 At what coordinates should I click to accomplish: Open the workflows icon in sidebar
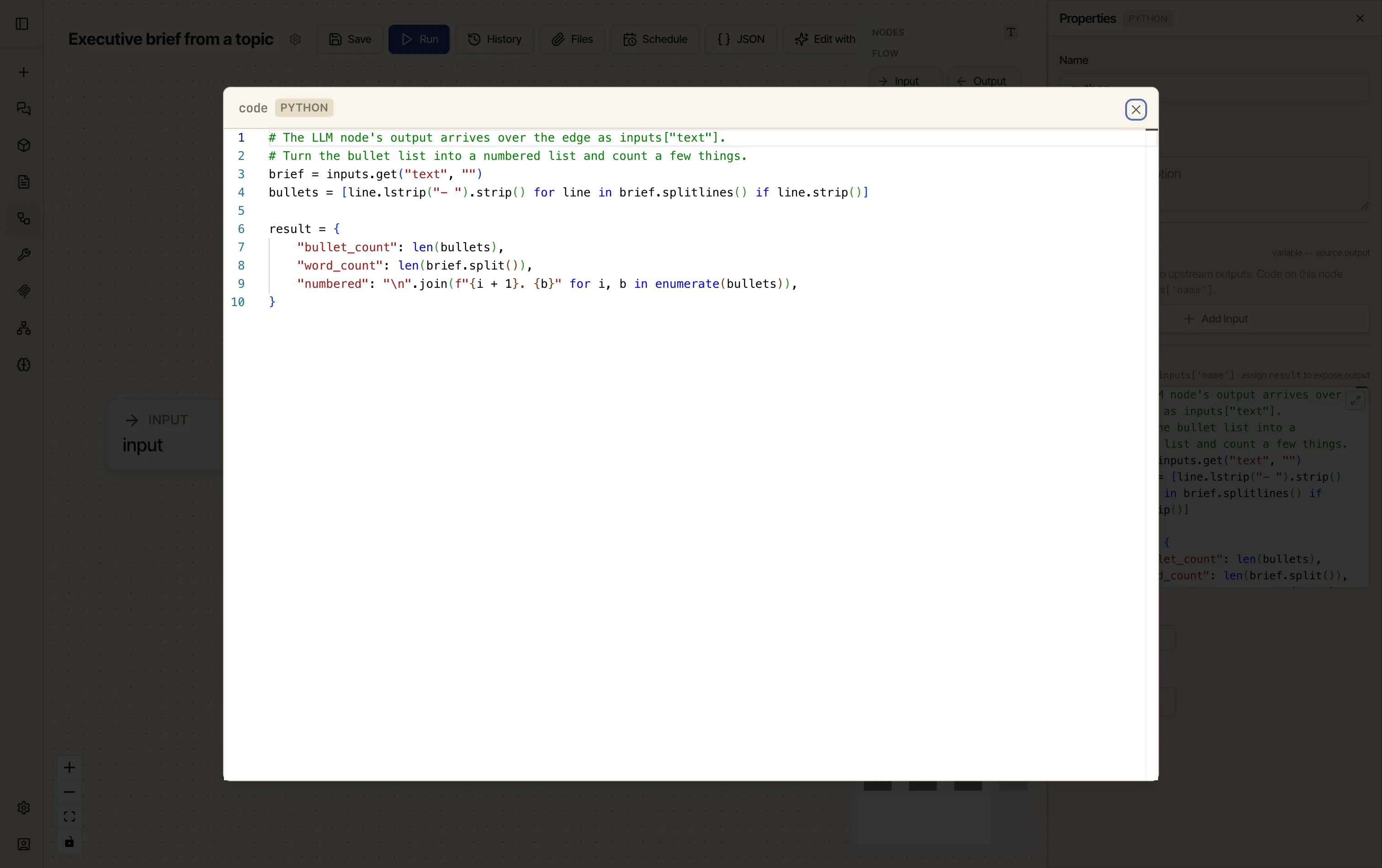23,218
